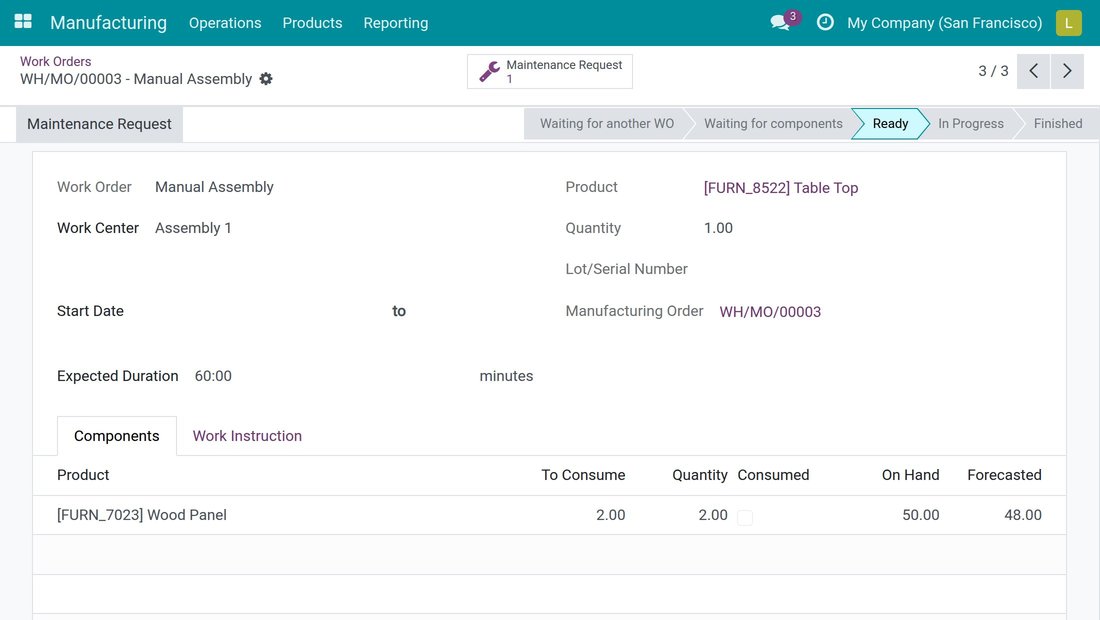This screenshot has width=1100, height=620.
Task: Open product link FURN_8522 Table Top
Action: [x=781, y=188]
